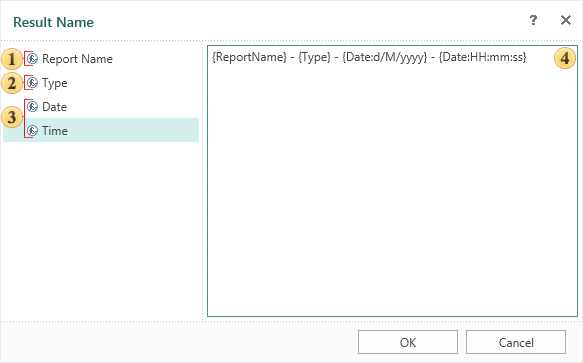583x363 pixels.
Task: Select the Type item label
Action: 55,83
